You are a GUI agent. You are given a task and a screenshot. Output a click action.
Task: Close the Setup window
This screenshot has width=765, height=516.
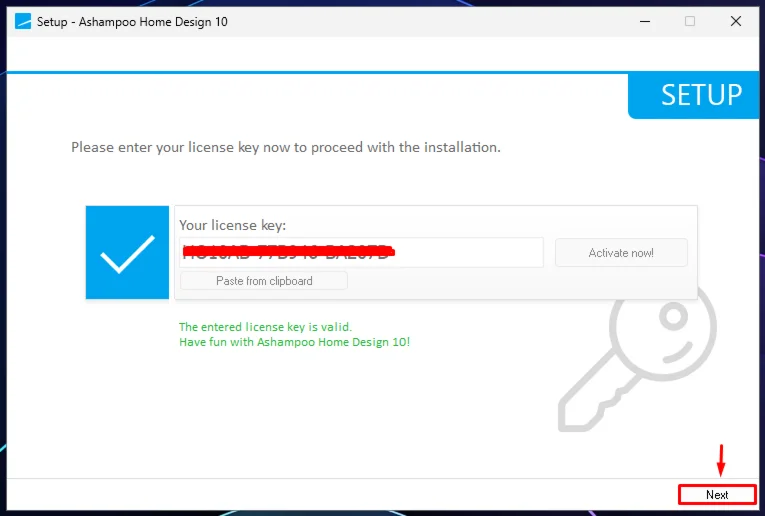pyautogui.click(x=736, y=21)
